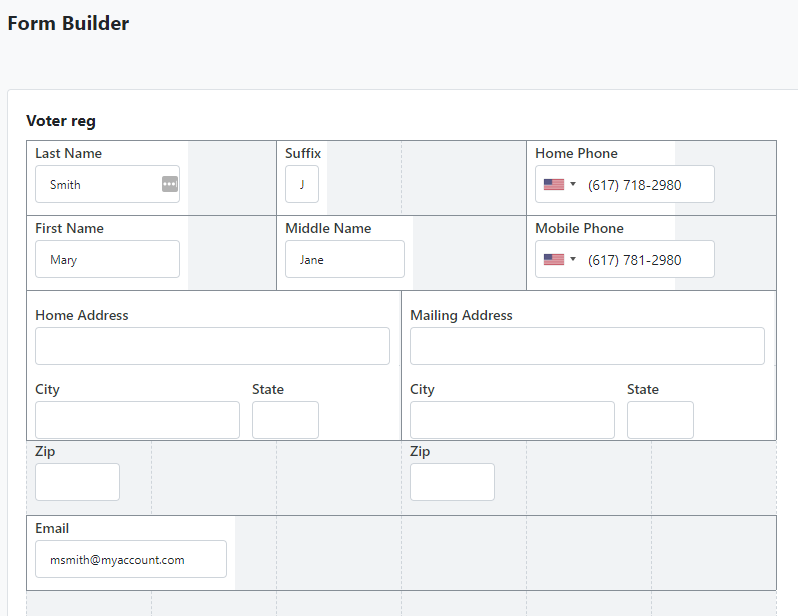Click the Middle Name label
798x616 pixels.
tap(328, 228)
